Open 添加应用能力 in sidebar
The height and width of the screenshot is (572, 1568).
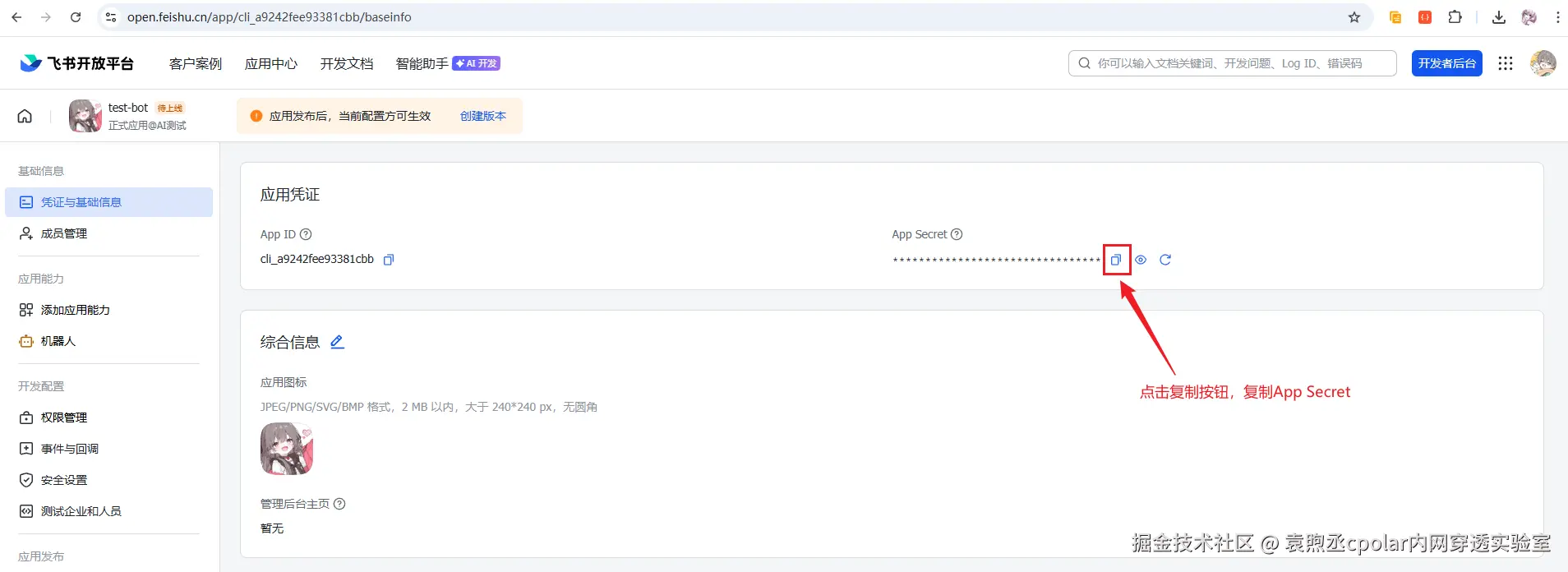(108, 310)
